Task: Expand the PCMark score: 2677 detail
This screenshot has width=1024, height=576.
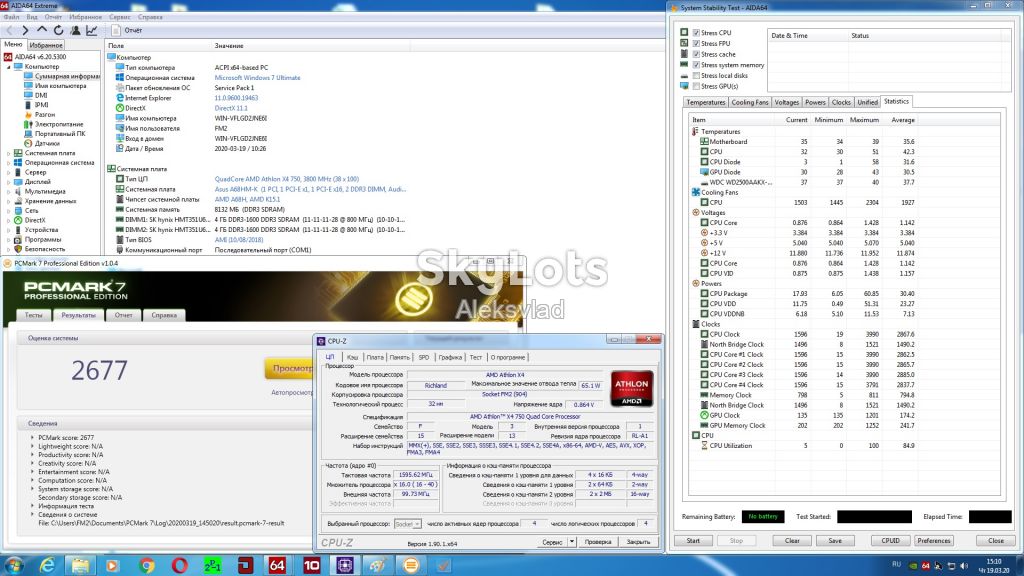Action: [33, 438]
